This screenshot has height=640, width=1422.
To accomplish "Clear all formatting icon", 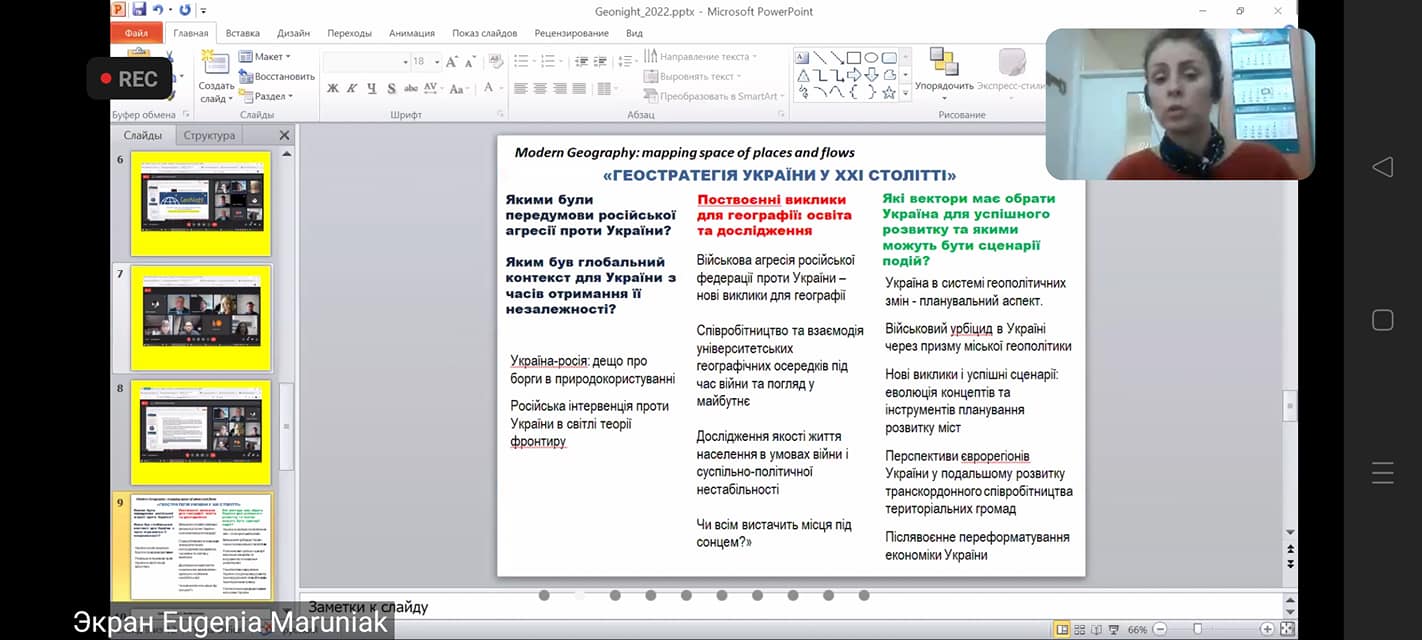I will pos(496,61).
